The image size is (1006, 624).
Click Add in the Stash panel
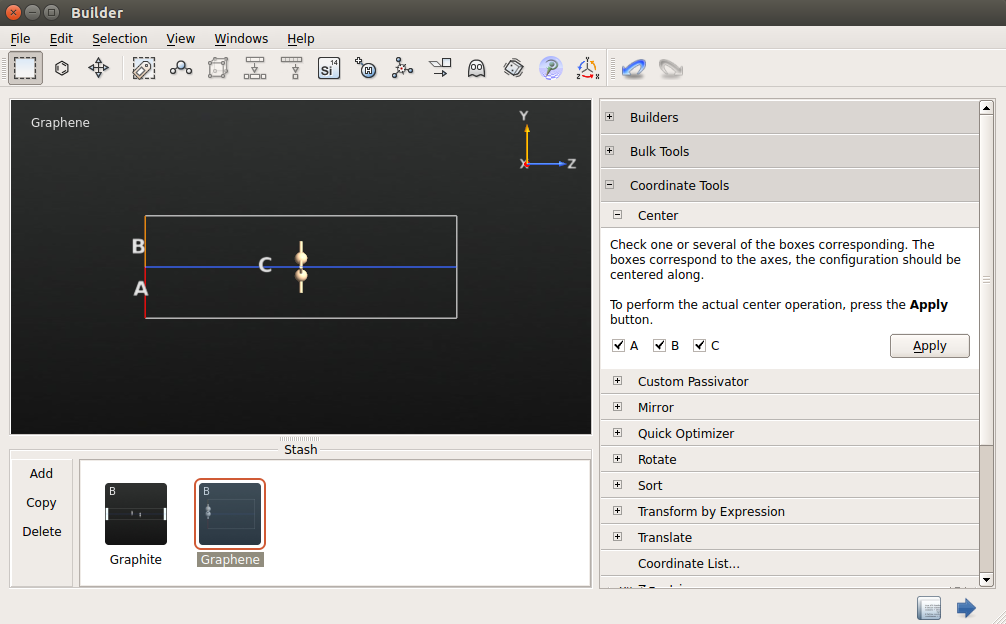pyautogui.click(x=41, y=474)
